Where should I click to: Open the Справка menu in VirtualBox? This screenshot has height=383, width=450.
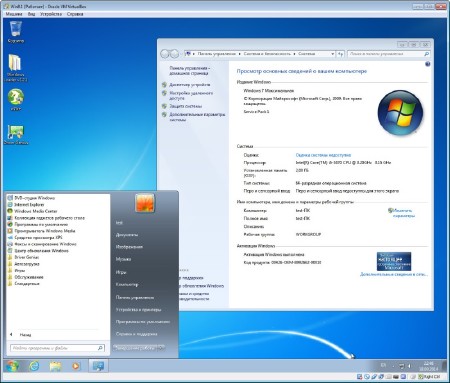(x=75, y=14)
